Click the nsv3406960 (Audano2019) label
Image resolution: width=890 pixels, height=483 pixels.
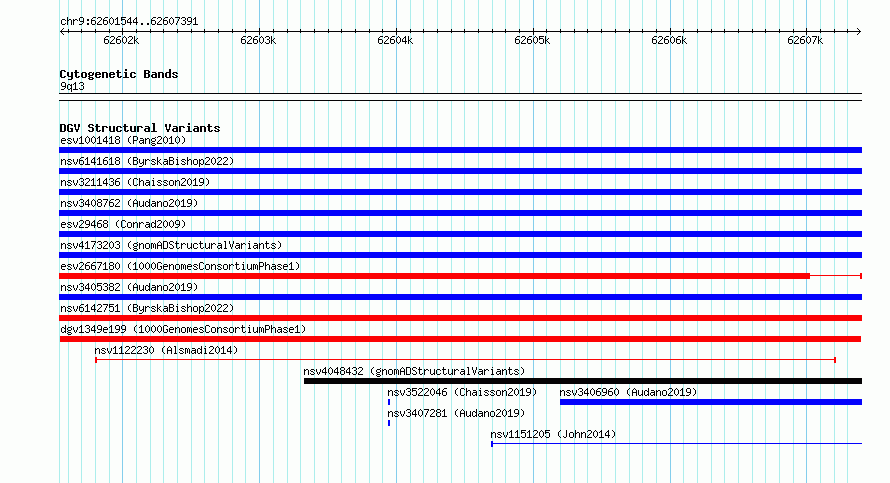628,392
